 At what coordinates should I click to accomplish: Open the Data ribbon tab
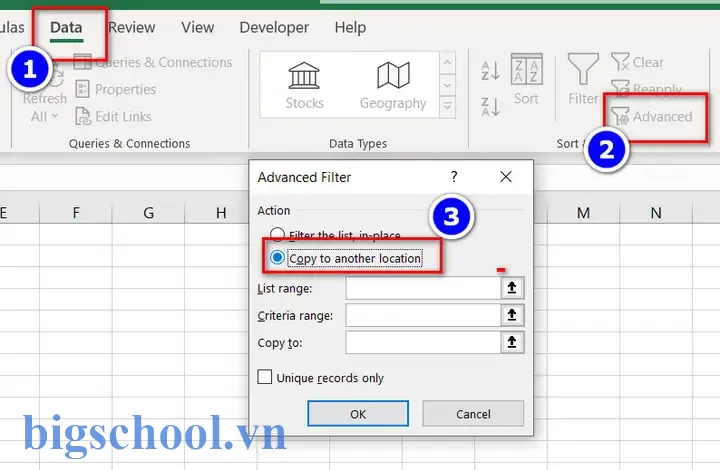[x=66, y=28]
